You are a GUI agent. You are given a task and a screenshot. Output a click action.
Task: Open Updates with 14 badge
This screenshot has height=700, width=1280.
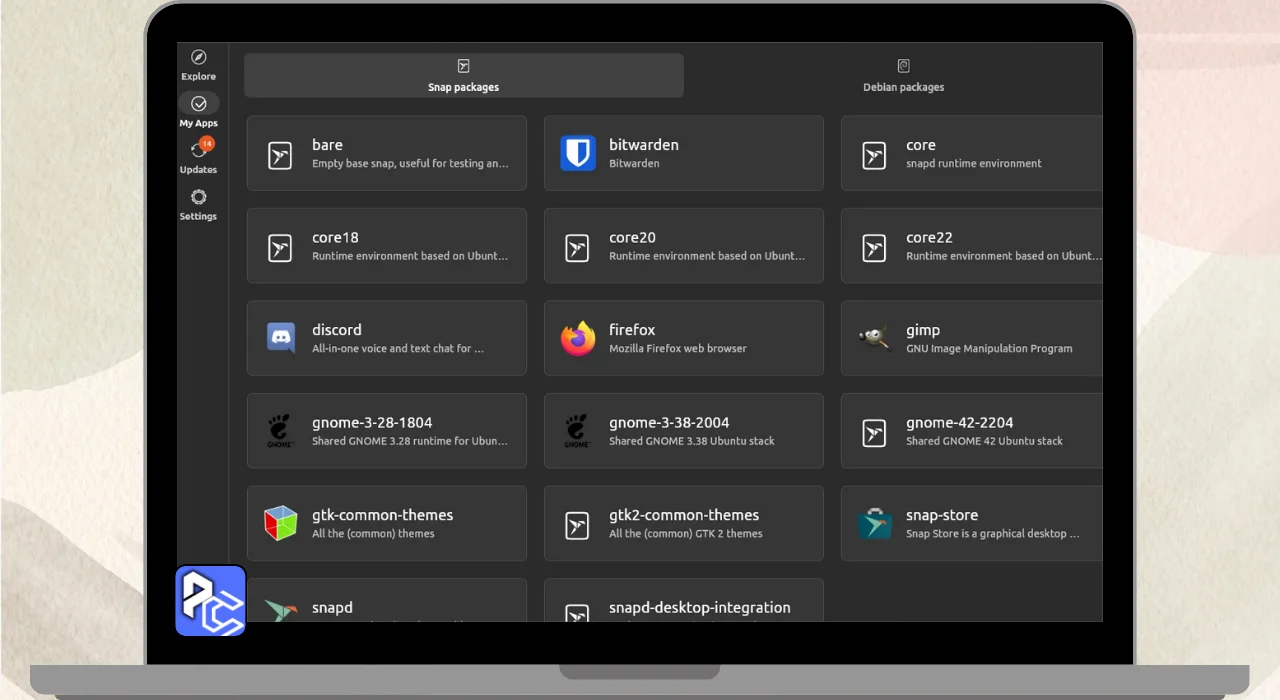point(198,151)
